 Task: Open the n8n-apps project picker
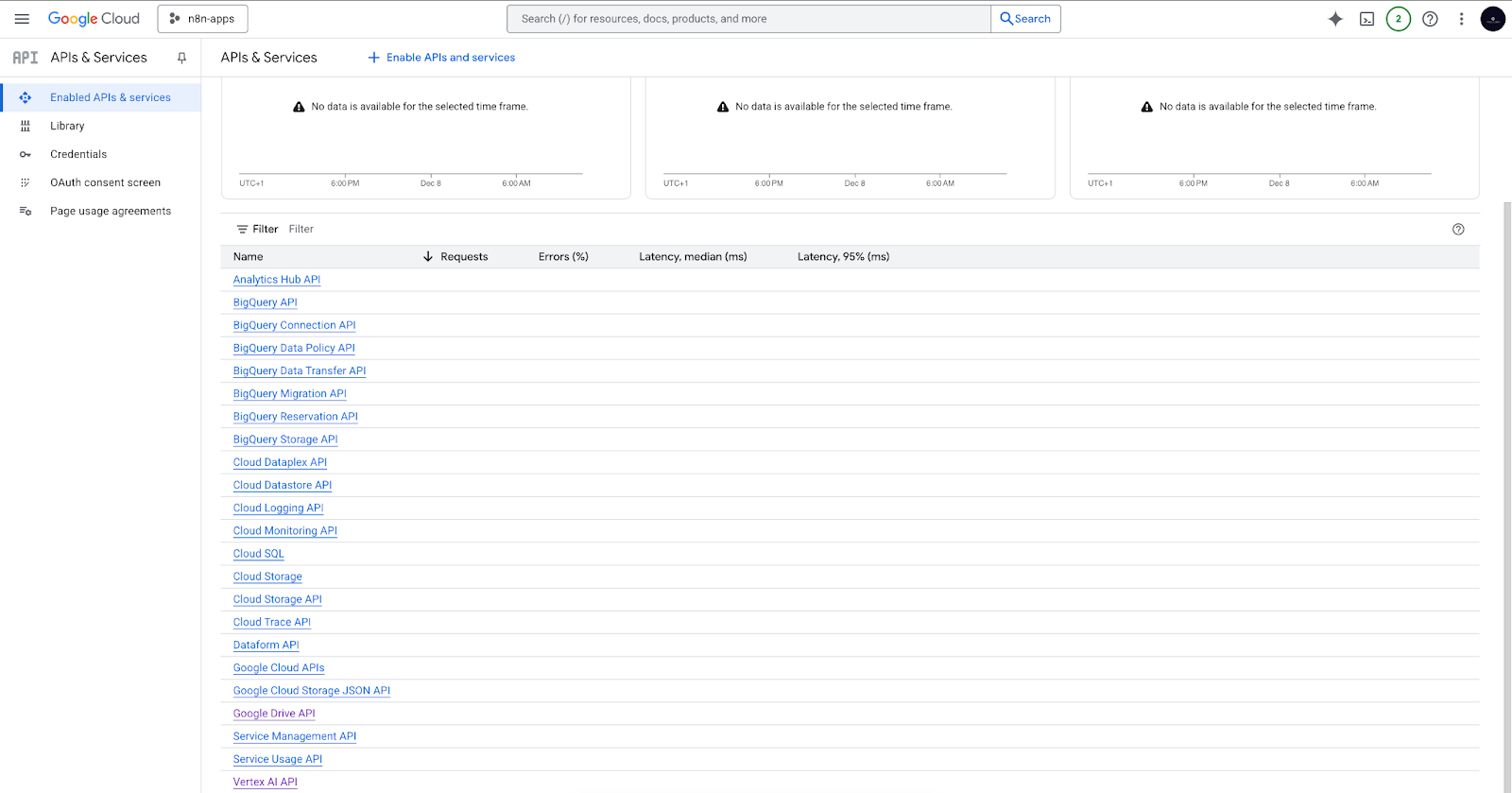[202, 19]
